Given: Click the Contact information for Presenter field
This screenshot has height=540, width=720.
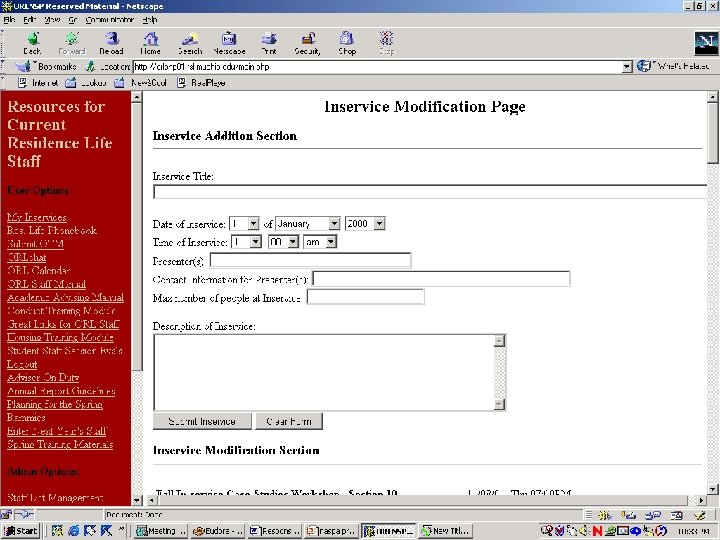Looking at the screenshot, I should (441, 278).
